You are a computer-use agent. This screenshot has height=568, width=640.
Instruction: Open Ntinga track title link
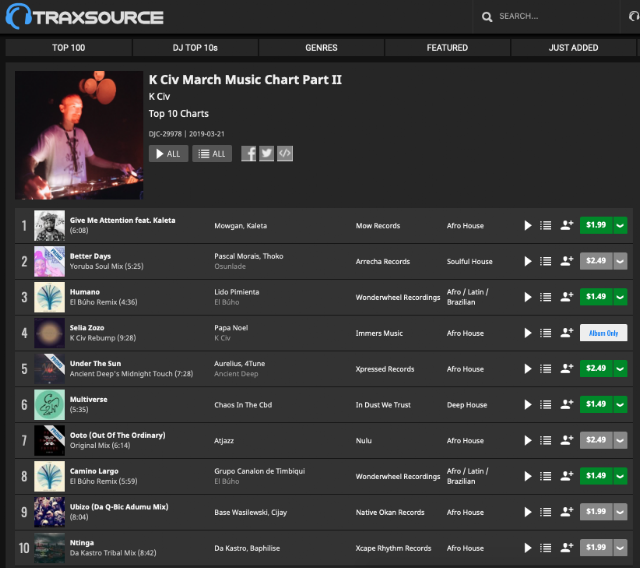coord(82,543)
